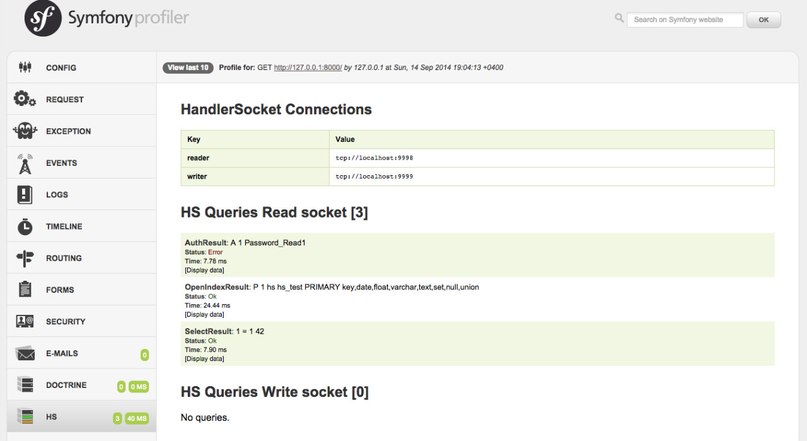Screen dimensions: 807x441
Task: Open the http://127.0.0.1:8000/ profile link
Action: (308, 67)
